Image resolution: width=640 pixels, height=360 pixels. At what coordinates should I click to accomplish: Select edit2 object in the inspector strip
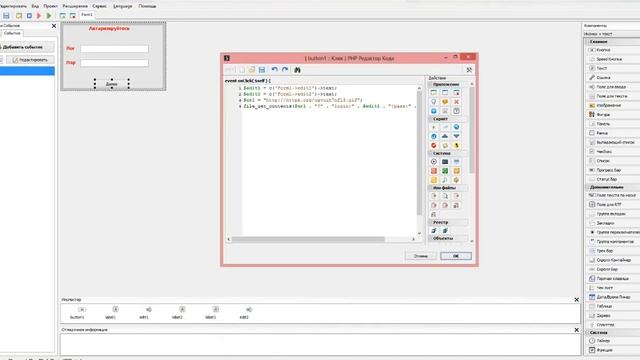coord(244,313)
